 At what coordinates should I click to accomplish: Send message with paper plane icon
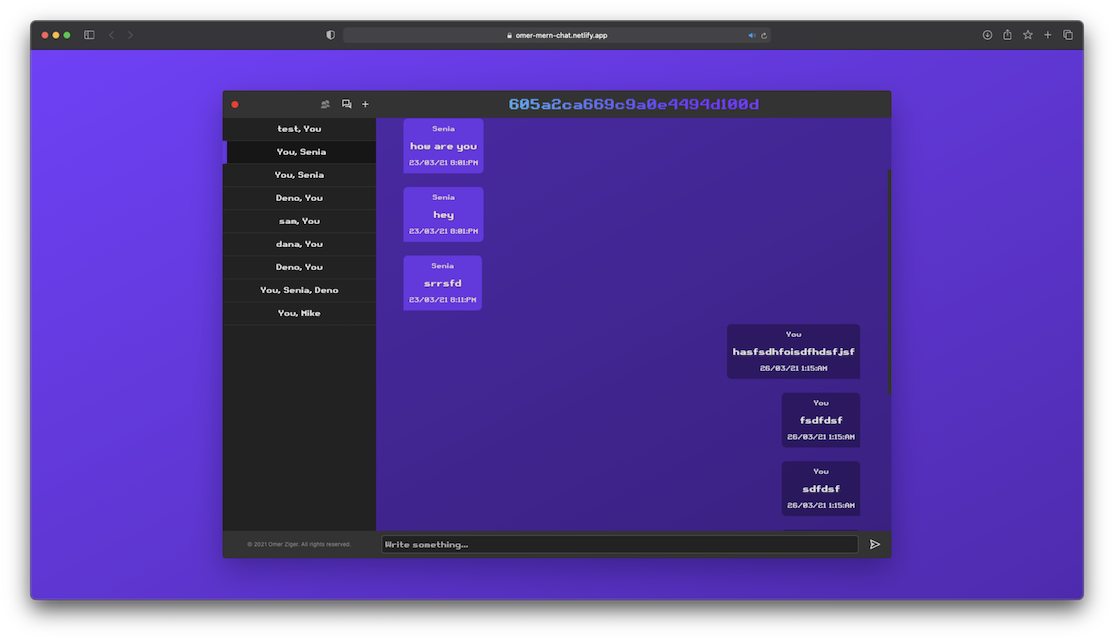875,544
